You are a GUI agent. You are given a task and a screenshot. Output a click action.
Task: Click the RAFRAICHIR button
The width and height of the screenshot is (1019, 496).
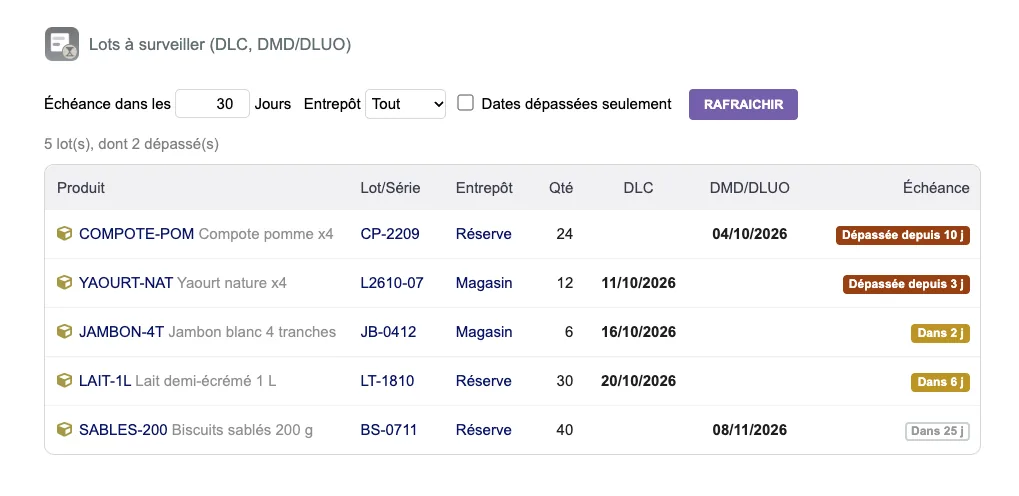tap(743, 104)
